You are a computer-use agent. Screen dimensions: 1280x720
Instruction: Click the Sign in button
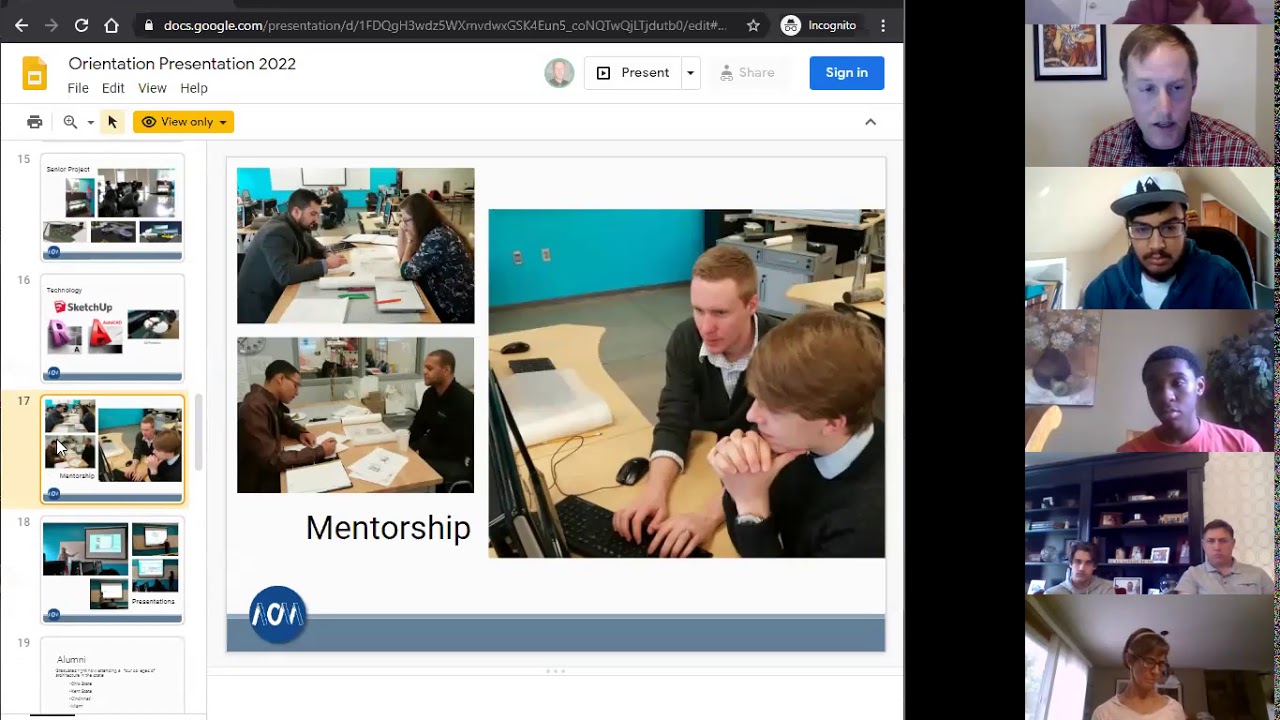847,73
